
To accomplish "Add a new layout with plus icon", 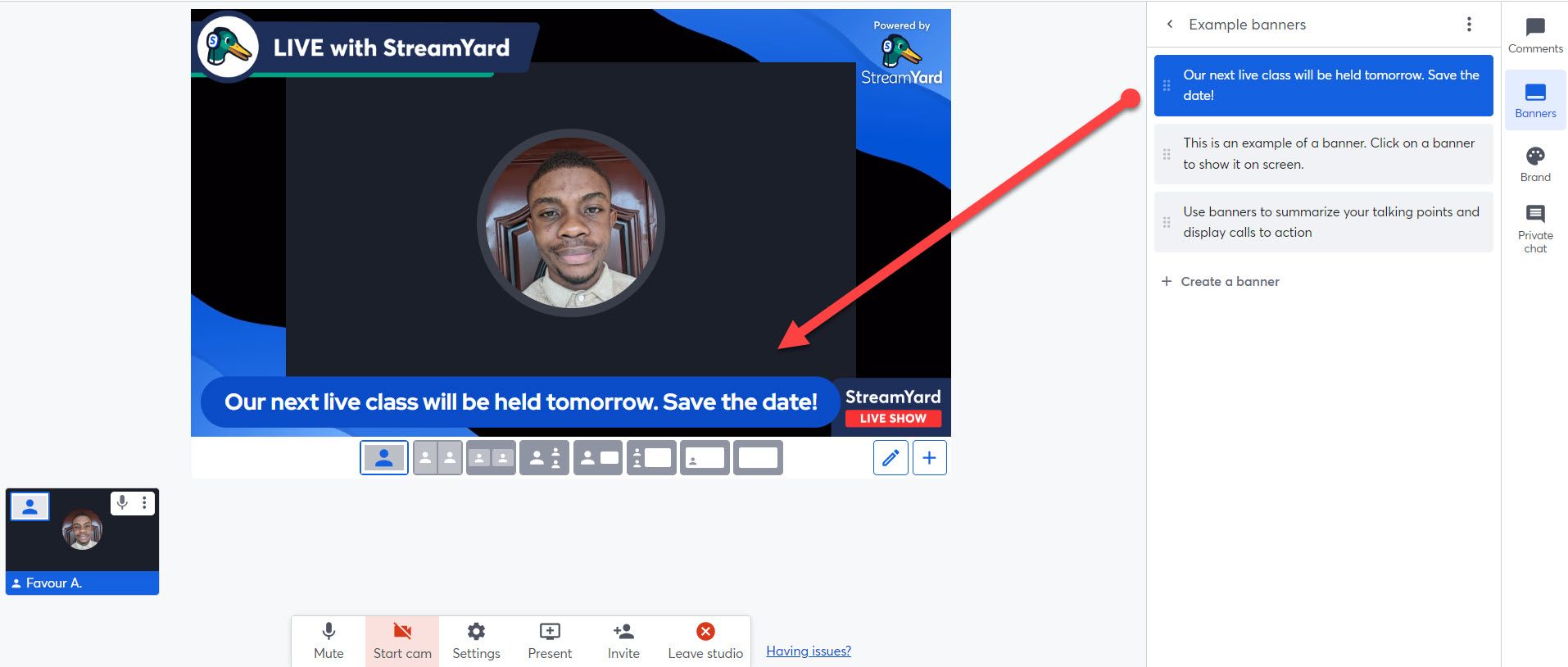I will [x=929, y=457].
